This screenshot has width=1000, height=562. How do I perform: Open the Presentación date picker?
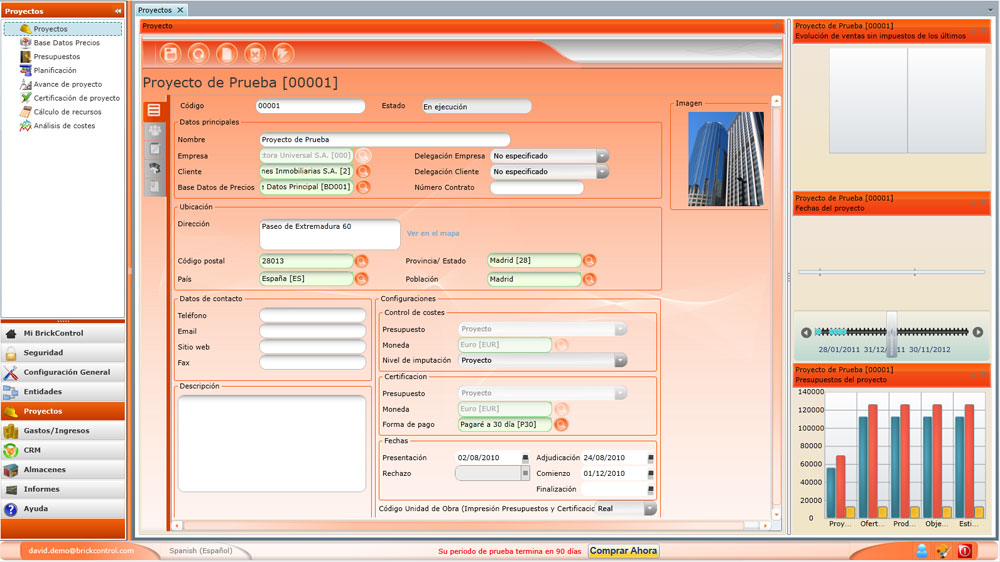pyautogui.click(x=526, y=458)
